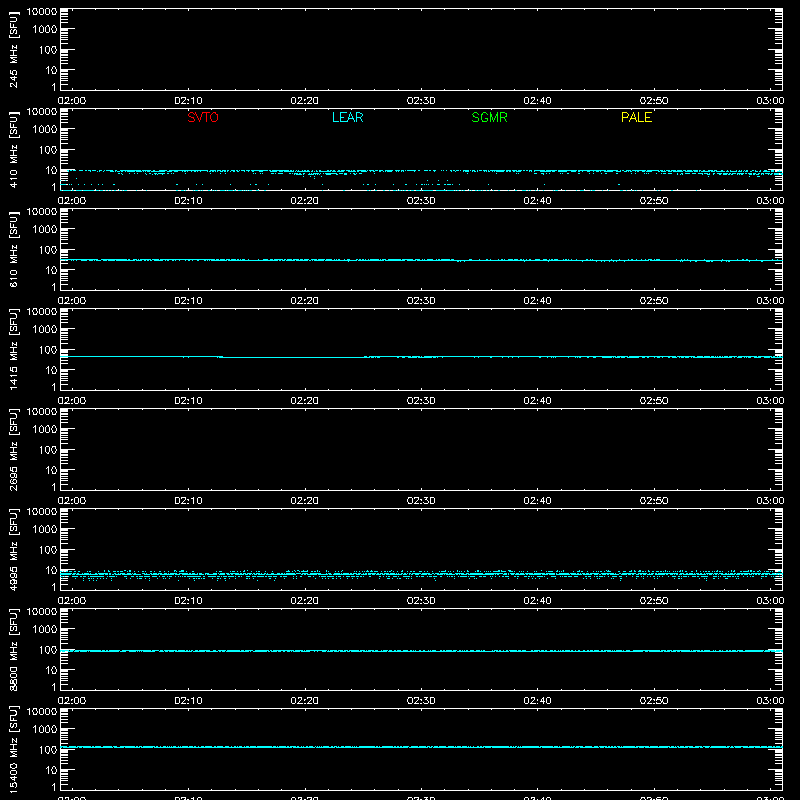The image size is (800, 800).
Task: Select the 2695 MHz [SFU] axis title
Action: 13,449
